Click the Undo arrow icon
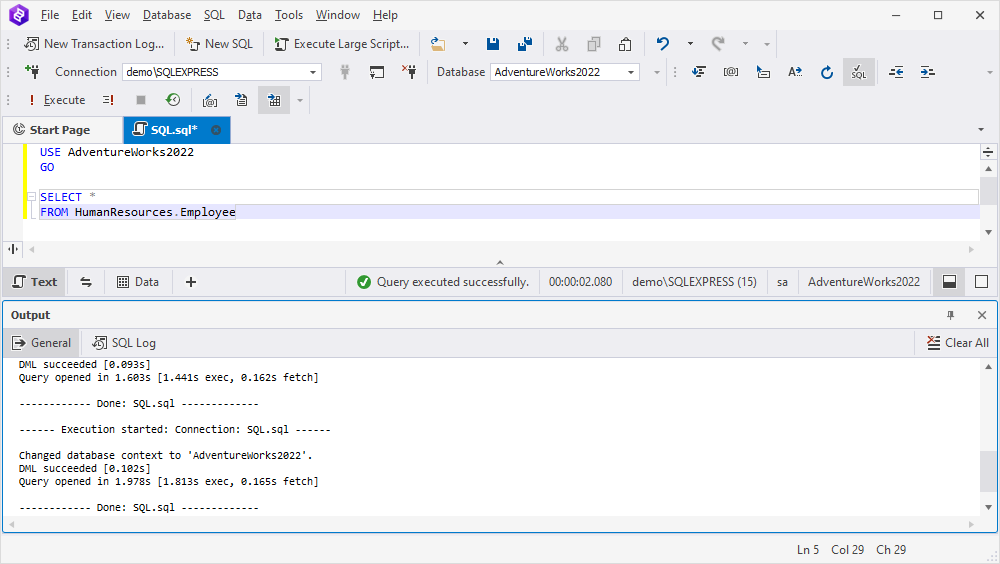This screenshot has height=564, width=1000. (x=663, y=44)
